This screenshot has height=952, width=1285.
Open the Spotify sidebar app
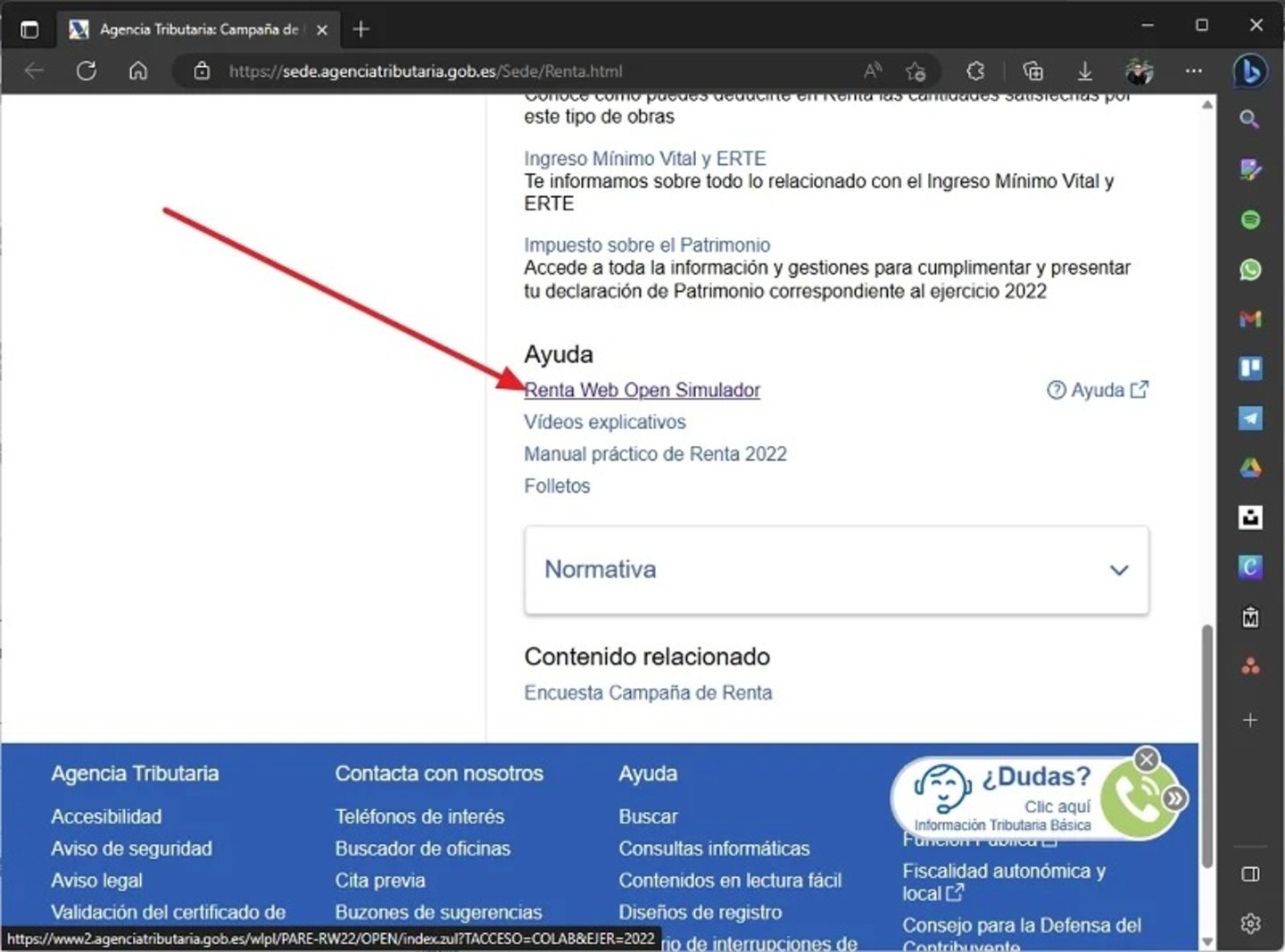click(x=1250, y=219)
